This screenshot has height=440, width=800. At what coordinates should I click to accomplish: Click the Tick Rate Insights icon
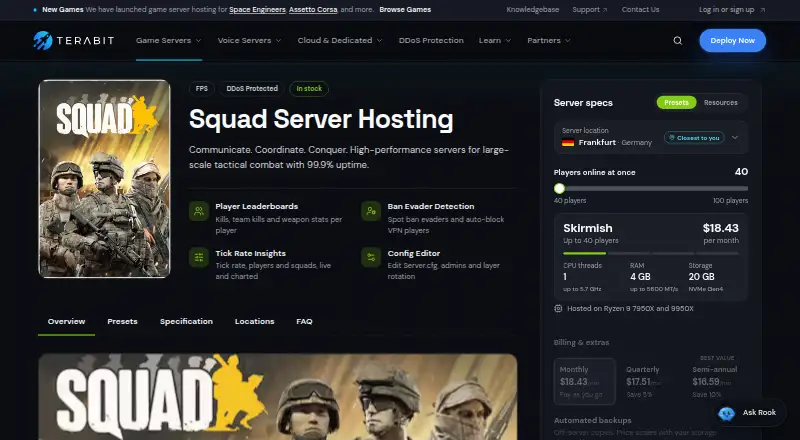coord(199,257)
